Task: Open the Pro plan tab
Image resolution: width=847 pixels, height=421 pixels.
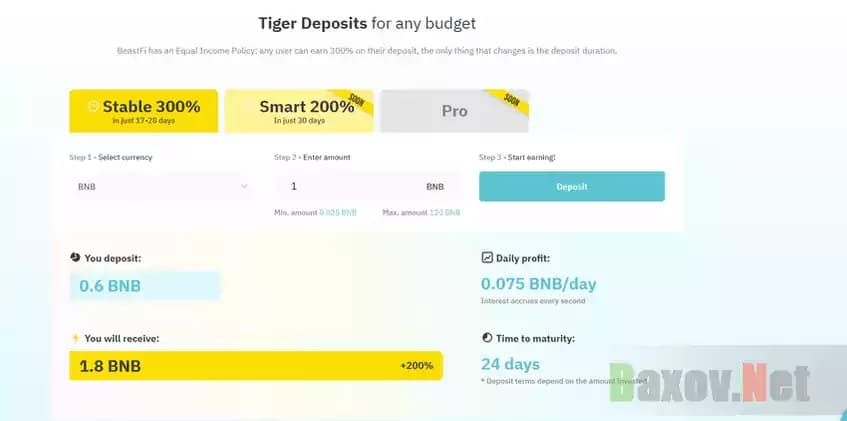Action: [454, 111]
